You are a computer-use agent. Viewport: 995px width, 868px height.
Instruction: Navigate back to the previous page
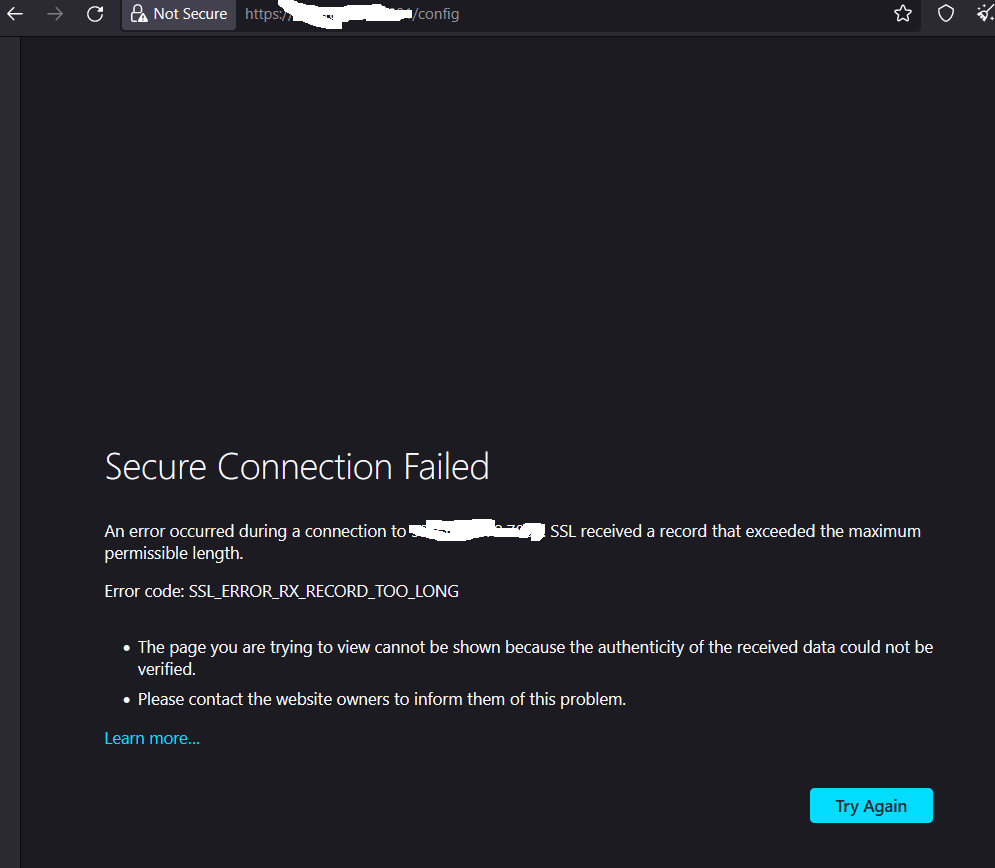click(14, 14)
